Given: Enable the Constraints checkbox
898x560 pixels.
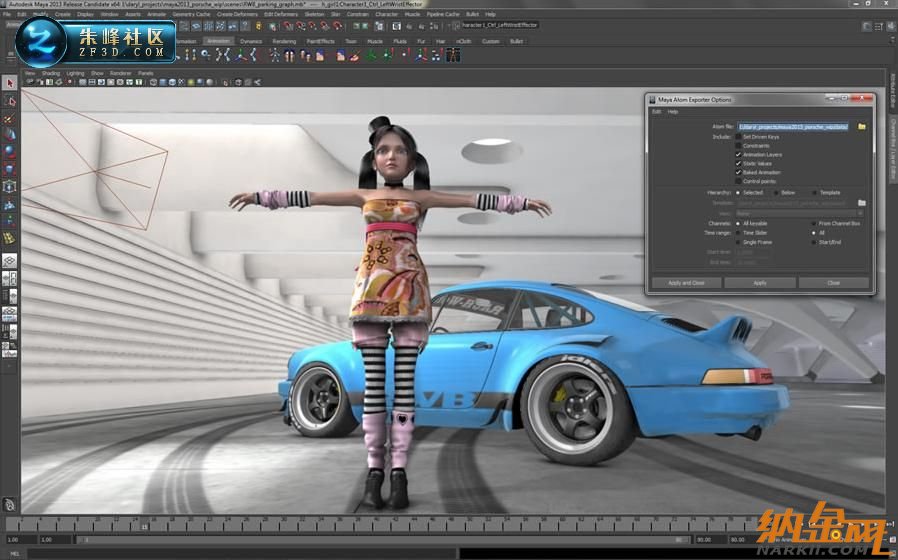Looking at the screenshot, I should click(x=739, y=145).
